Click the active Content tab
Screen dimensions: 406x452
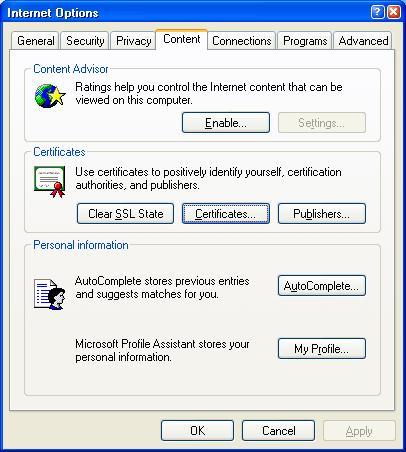coord(182,39)
